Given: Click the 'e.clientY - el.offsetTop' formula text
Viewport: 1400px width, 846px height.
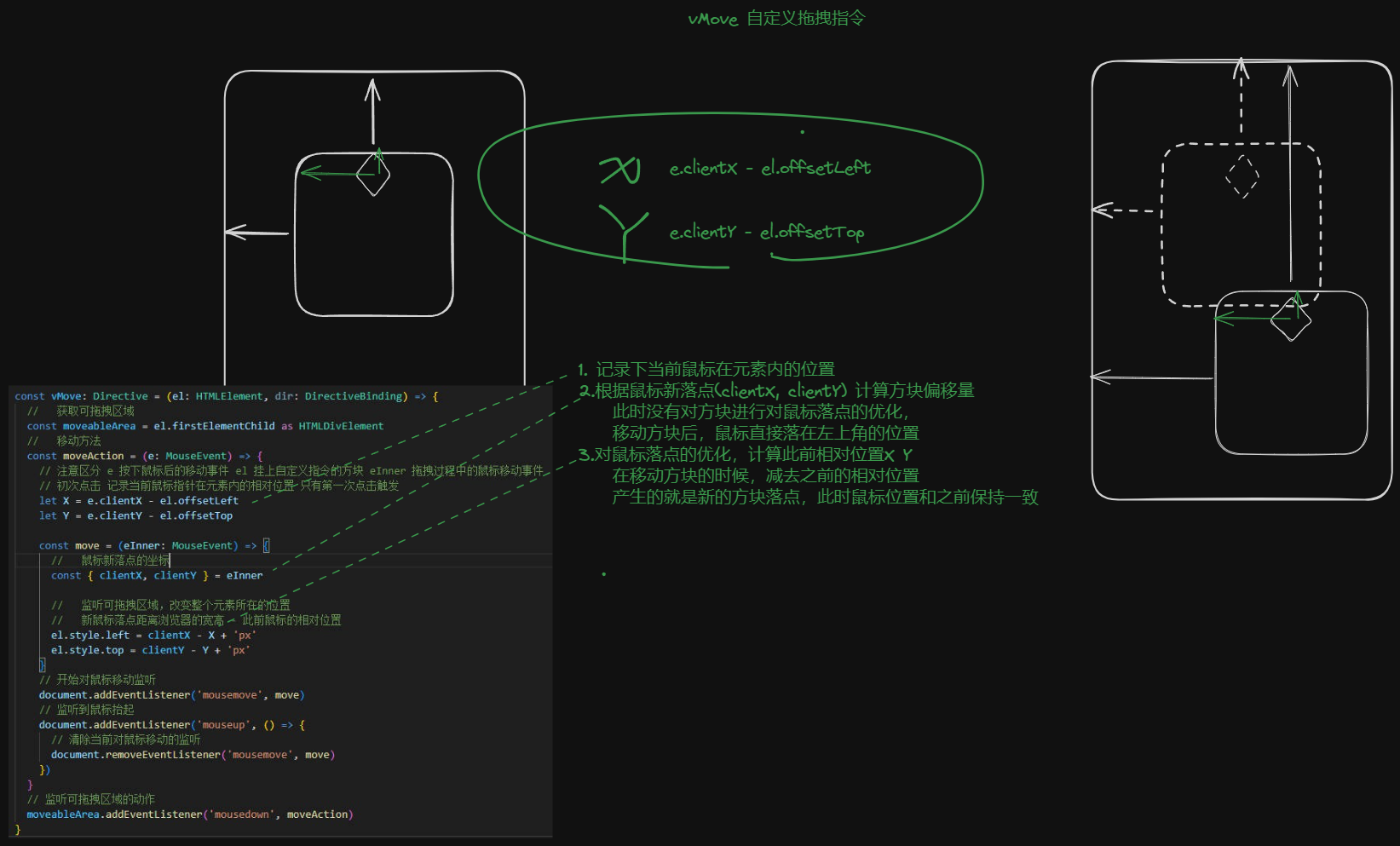Looking at the screenshot, I should click(767, 232).
